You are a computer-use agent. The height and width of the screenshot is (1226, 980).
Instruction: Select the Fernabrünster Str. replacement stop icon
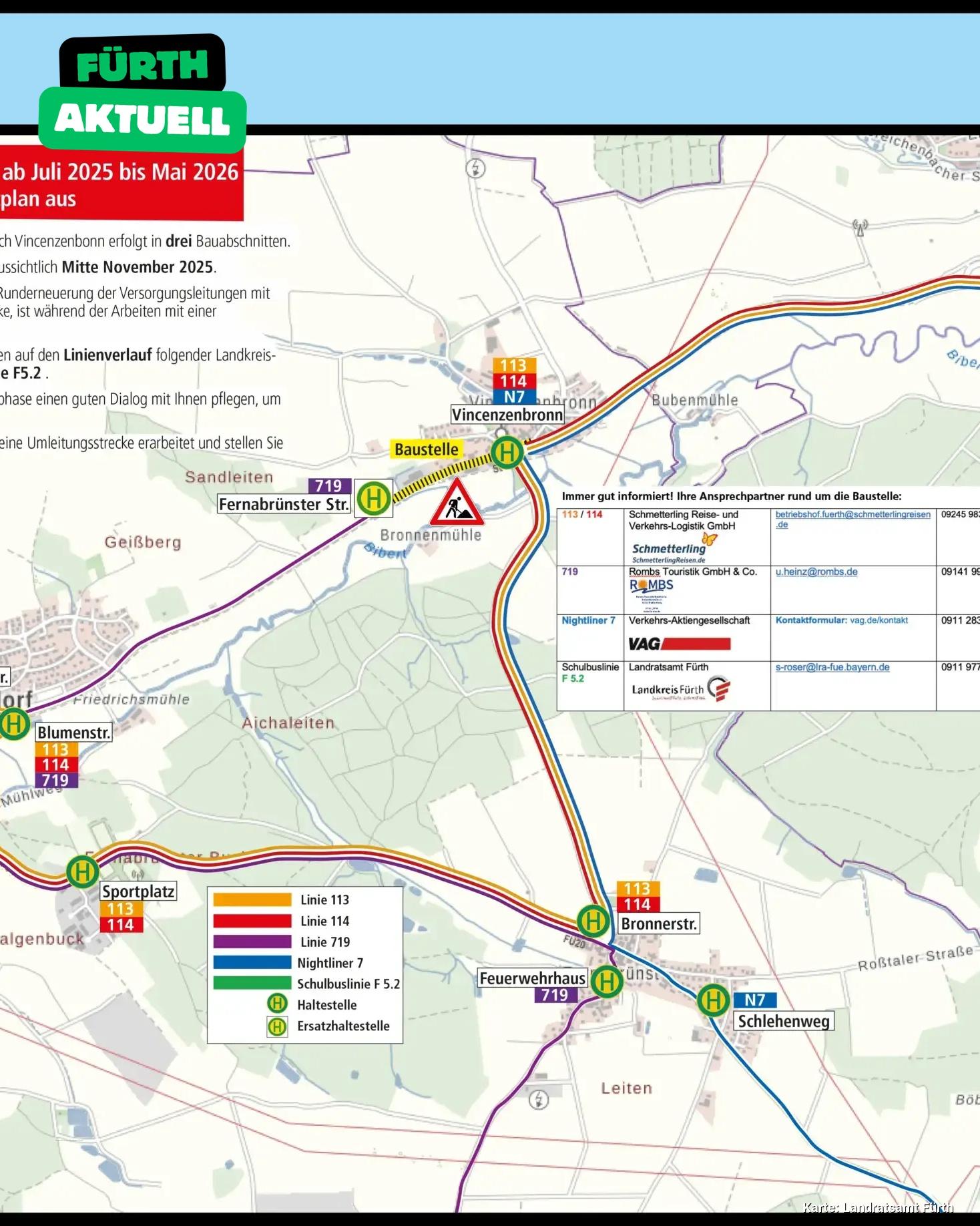(x=374, y=498)
